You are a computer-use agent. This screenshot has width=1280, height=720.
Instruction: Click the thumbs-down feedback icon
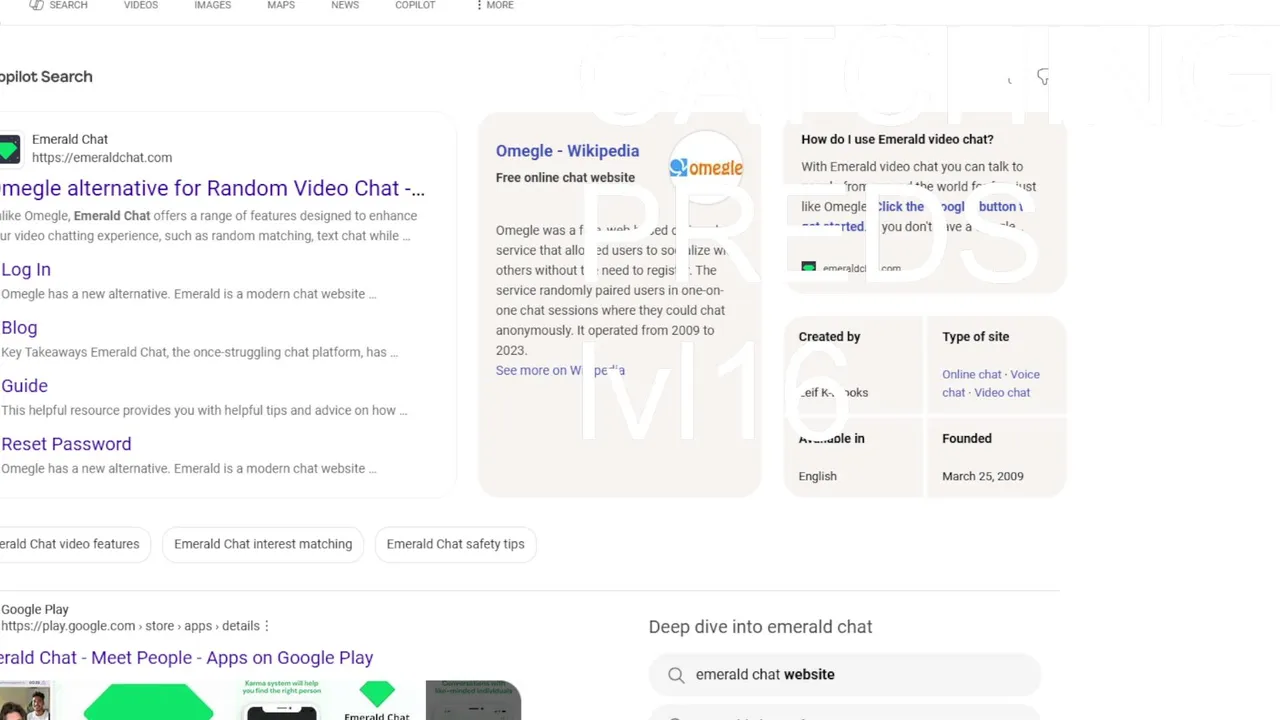[x=1042, y=77]
